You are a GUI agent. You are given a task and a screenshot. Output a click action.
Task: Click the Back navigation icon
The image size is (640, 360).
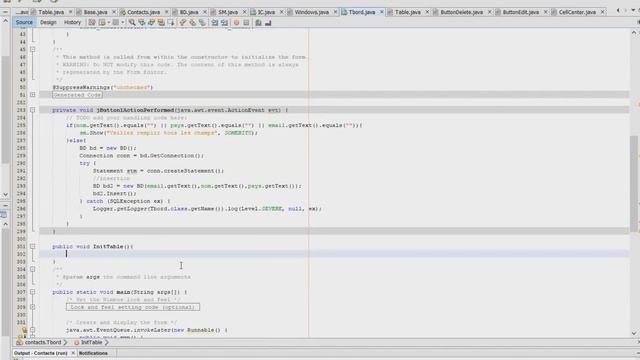pyautogui.click(x=102, y=23)
